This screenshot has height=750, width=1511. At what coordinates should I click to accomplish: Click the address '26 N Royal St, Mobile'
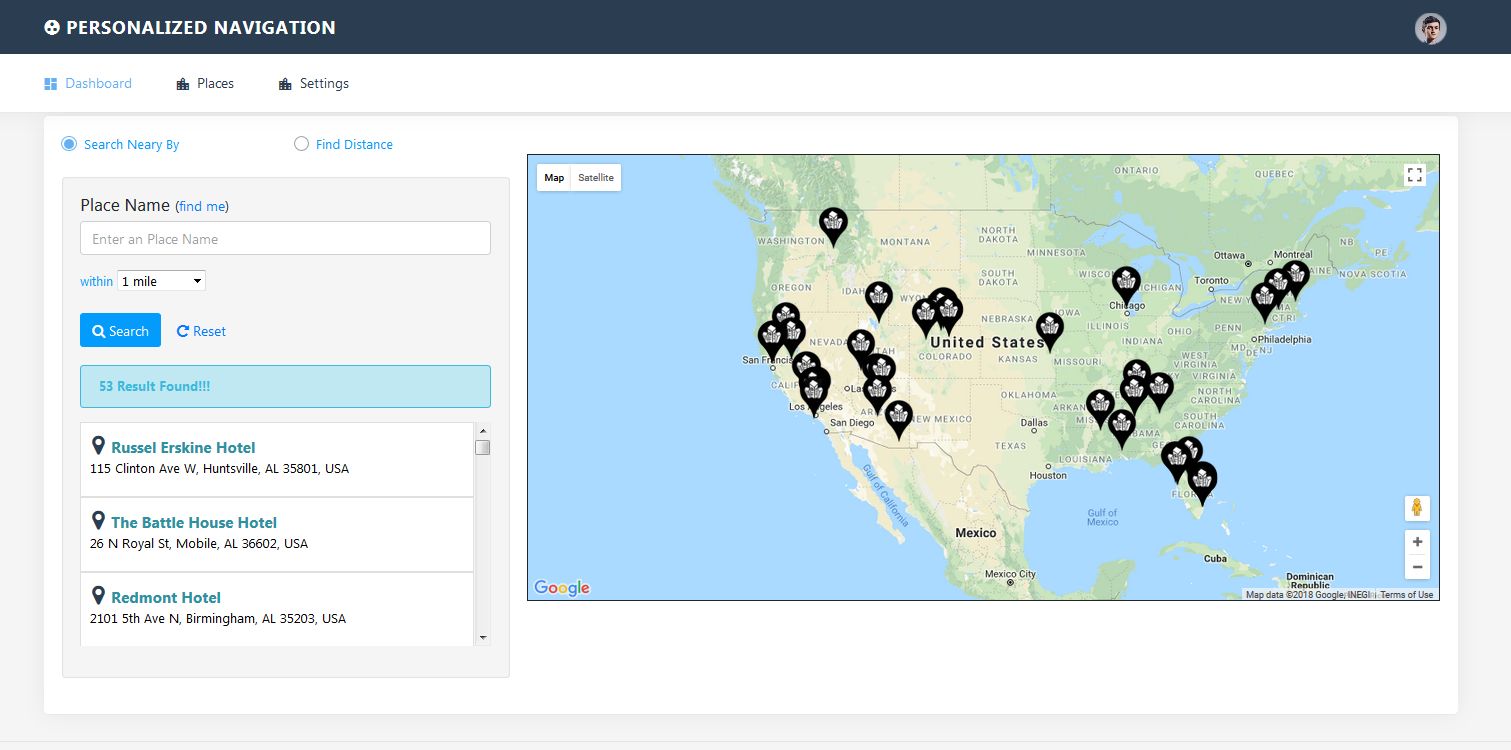199,544
